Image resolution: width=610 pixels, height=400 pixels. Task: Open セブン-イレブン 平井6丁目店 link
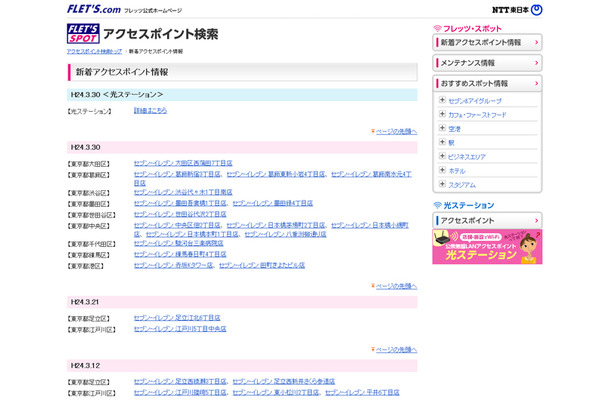[x=362, y=392]
